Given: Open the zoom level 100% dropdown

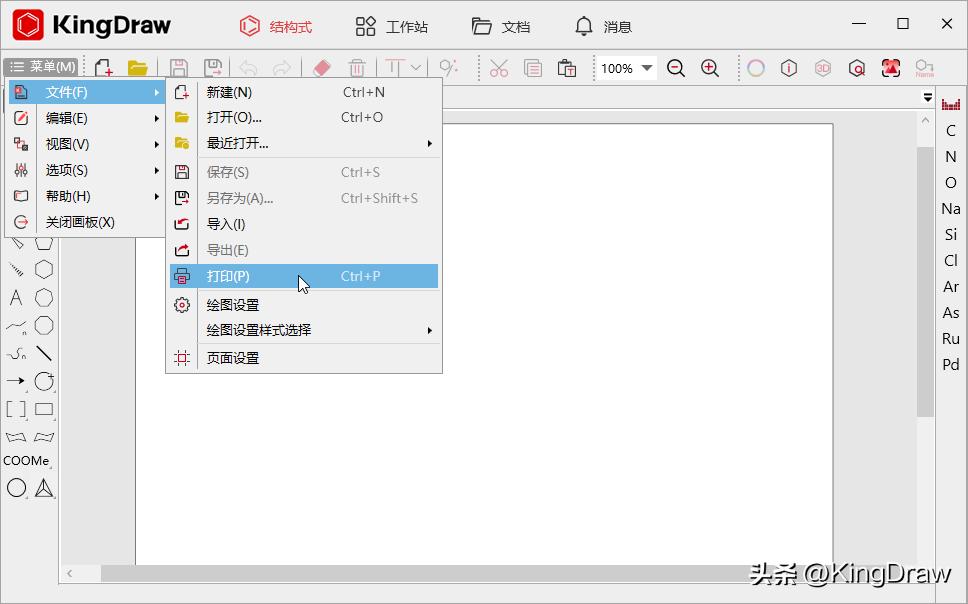Looking at the screenshot, I should (625, 68).
